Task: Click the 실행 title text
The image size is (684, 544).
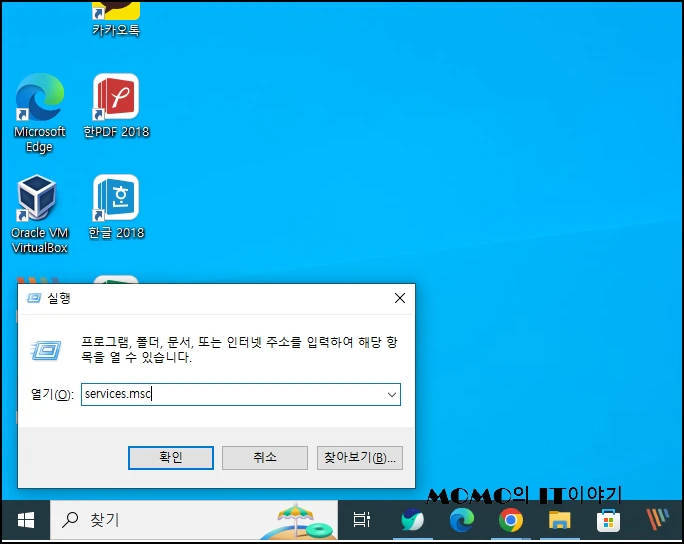Action: pyautogui.click(x=59, y=298)
